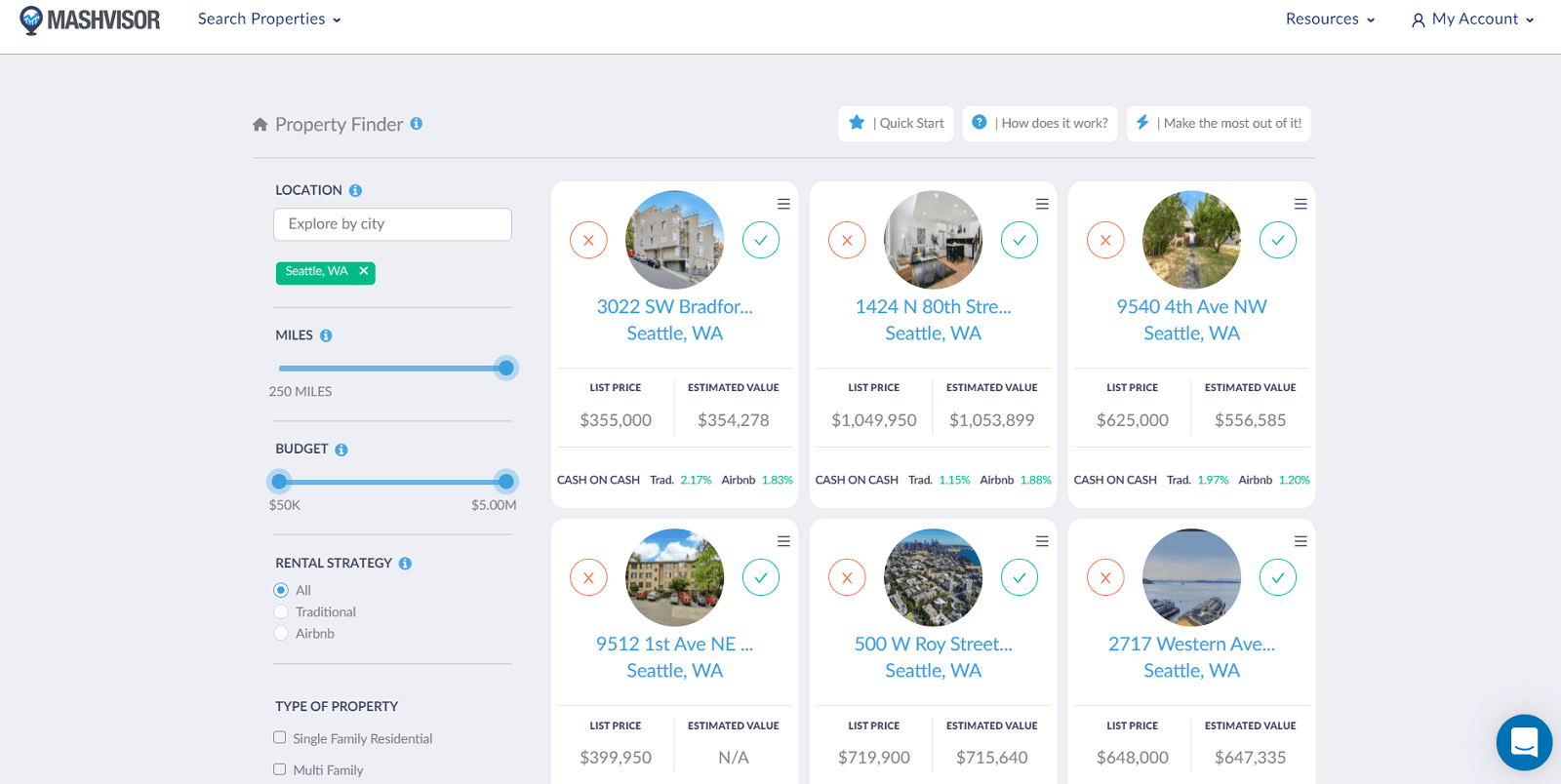1561x784 pixels.
Task: Open the 500 W Roy Street listing link
Action: pos(933,645)
